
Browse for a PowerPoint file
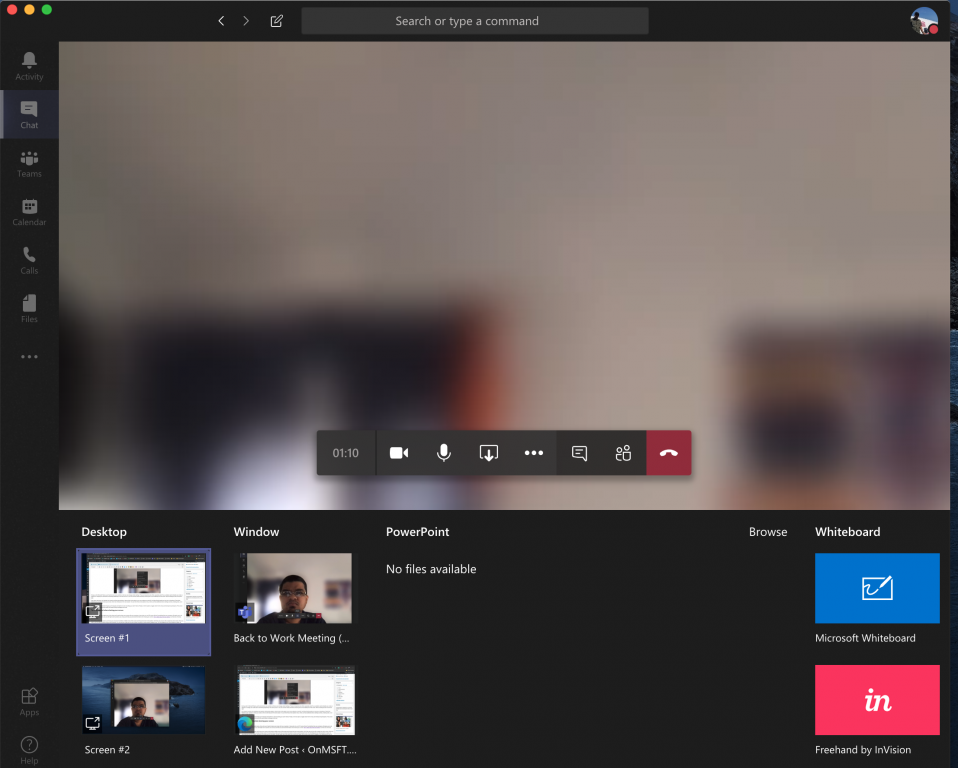pos(767,532)
